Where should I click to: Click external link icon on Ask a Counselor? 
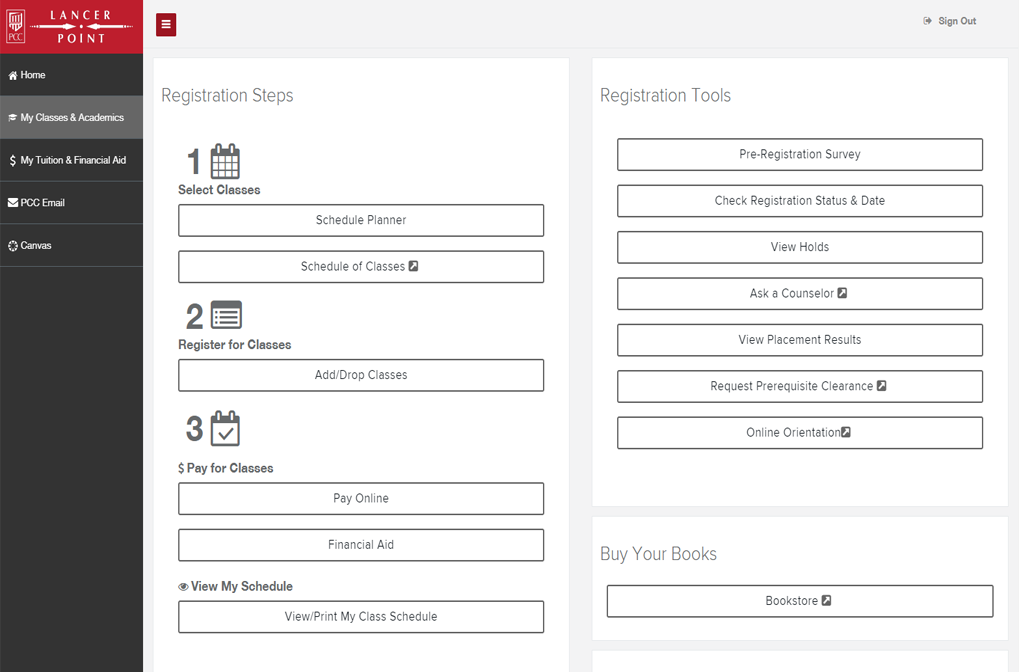pyautogui.click(x=842, y=293)
